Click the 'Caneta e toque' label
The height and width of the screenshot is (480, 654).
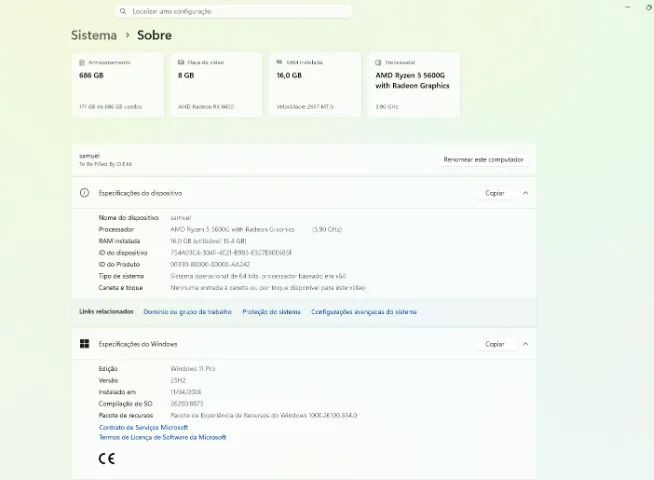pos(121,288)
